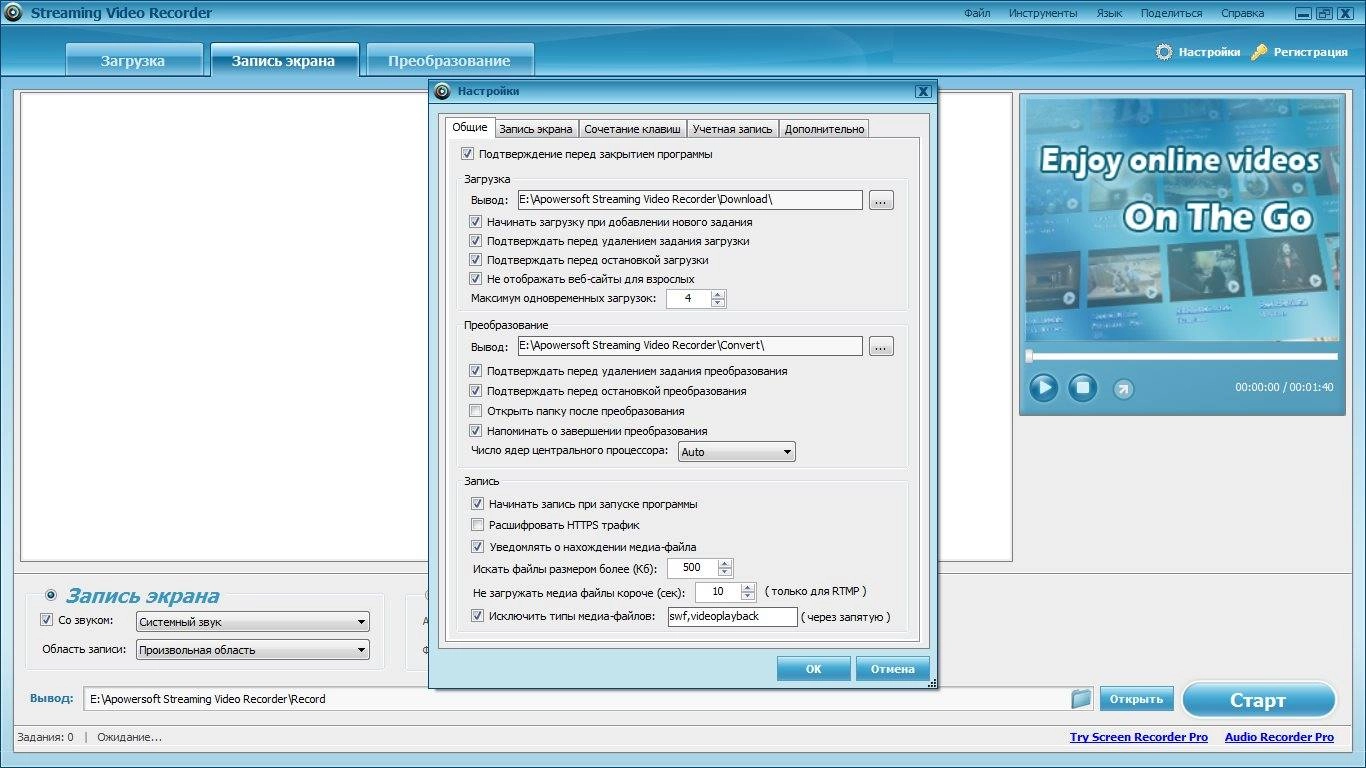The image size is (1366, 768).
Task: Click the Настройки dialog title icon
Action: (442, 91)
